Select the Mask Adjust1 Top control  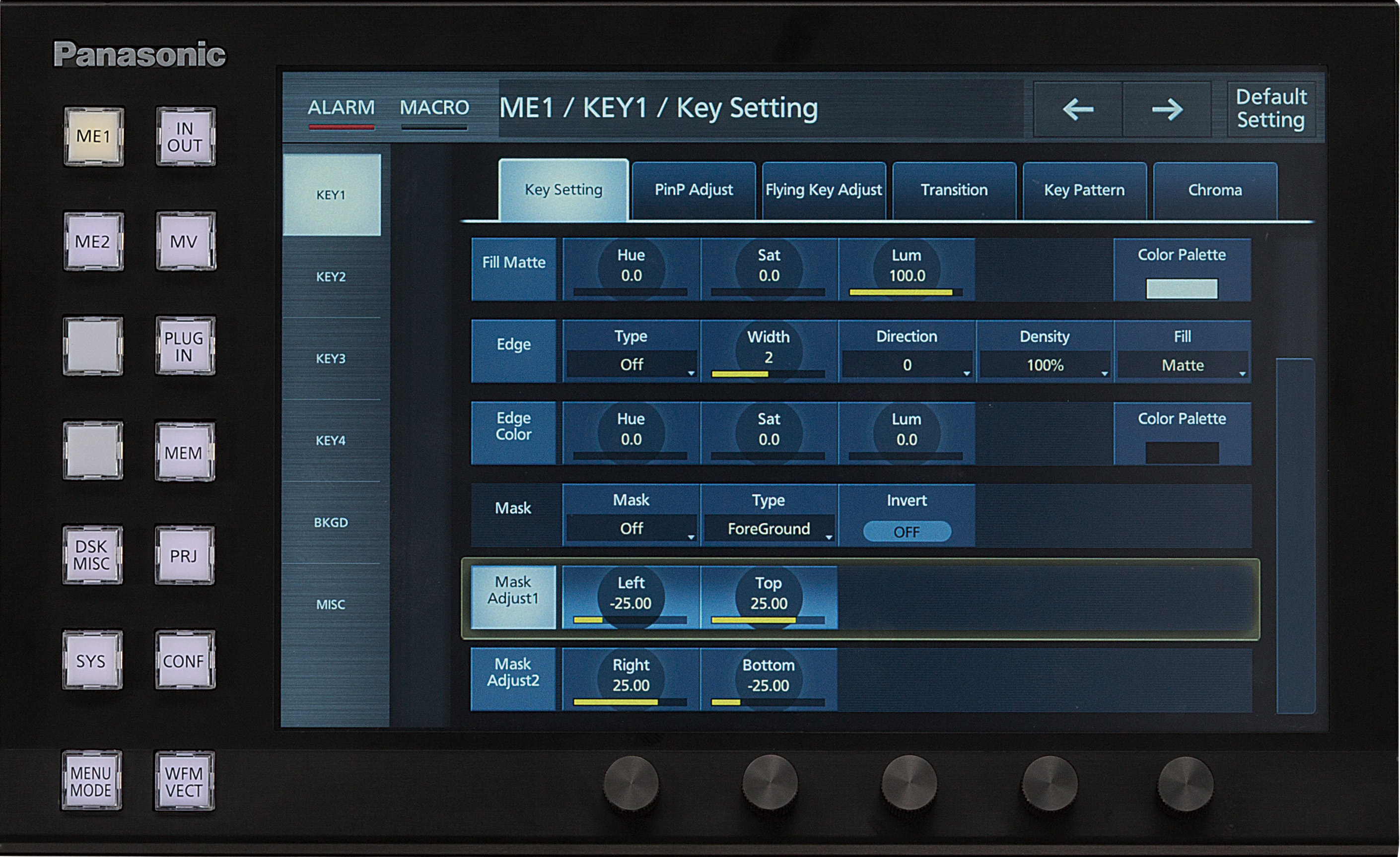tap(770, 597)
